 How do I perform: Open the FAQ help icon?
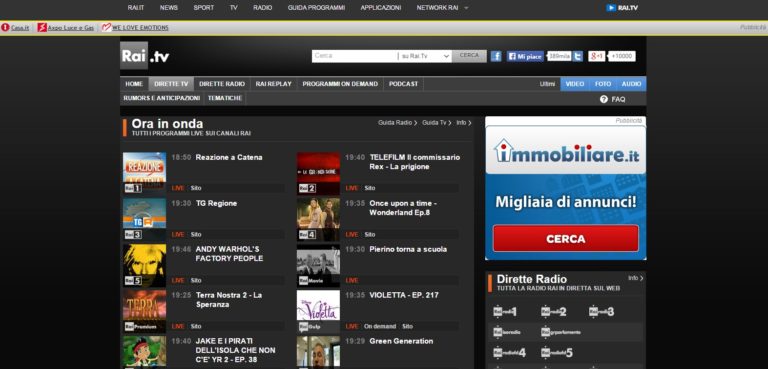coord(603,99)
